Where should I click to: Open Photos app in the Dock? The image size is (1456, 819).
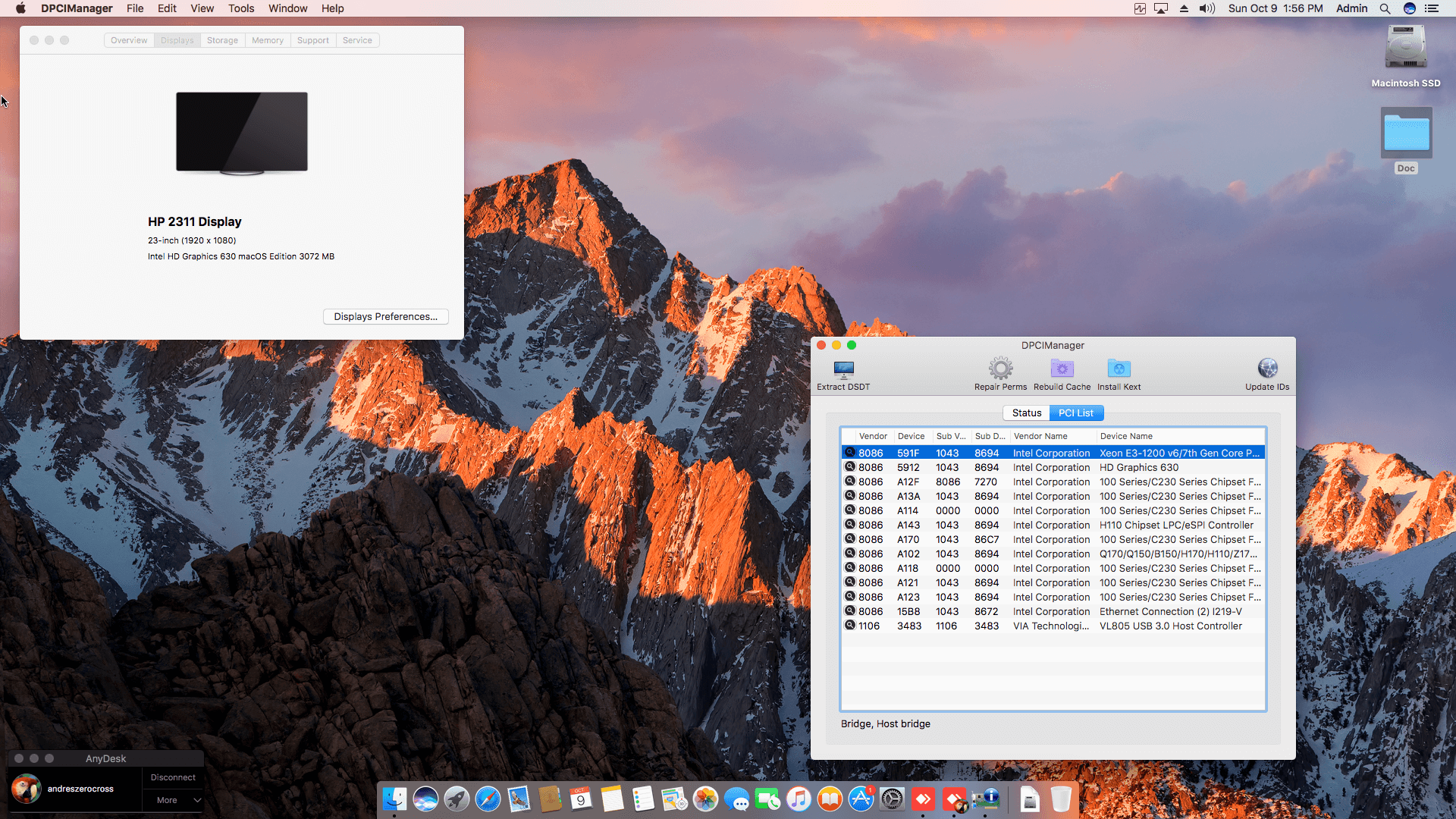[x=705, y=799]
